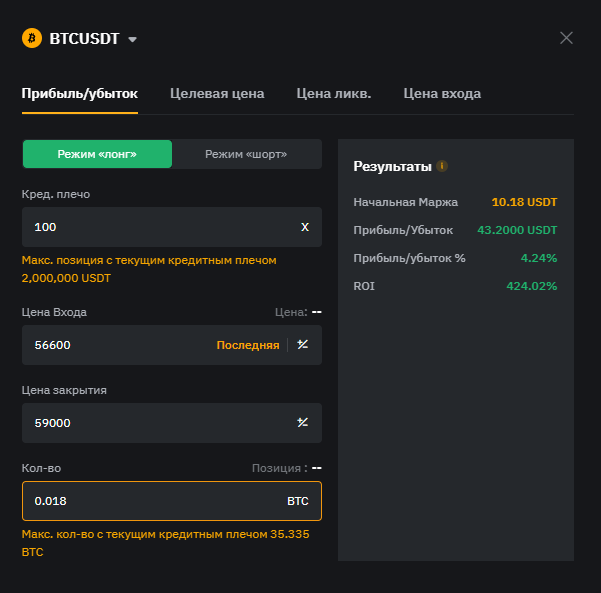Go to the Цена входа tab
The image size is (601, 593).
point(442,94)
